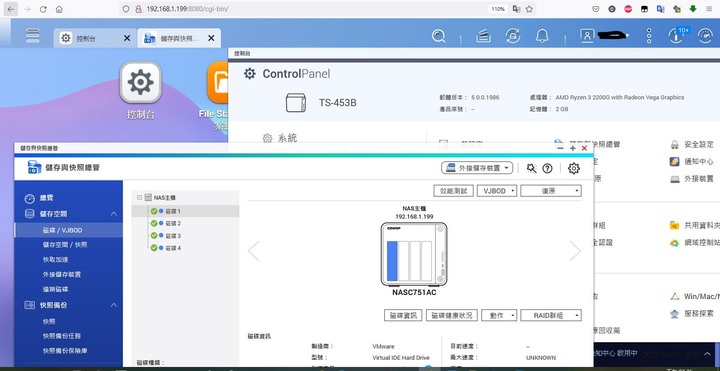The width and height of the screenshot is (720, 371).
Task: Open the QTS main menu hamburger icon
Action: tap(33, 35)
